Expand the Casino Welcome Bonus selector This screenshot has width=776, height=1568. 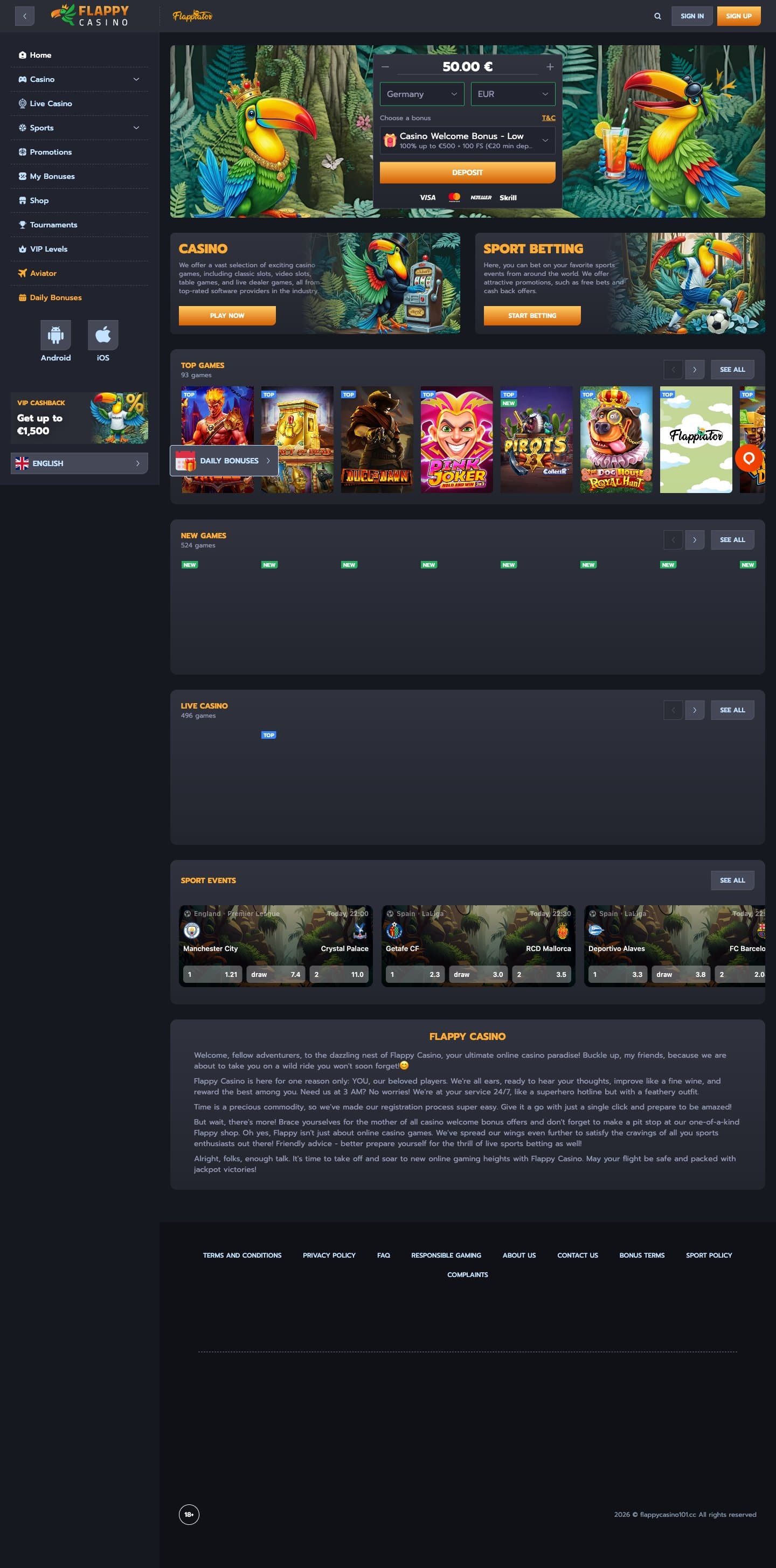coord(467,141)
